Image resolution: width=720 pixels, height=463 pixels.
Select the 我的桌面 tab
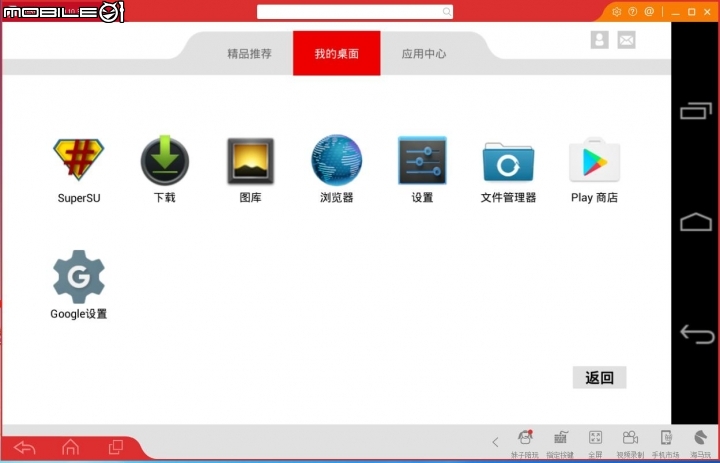click(x=337, y=53)
